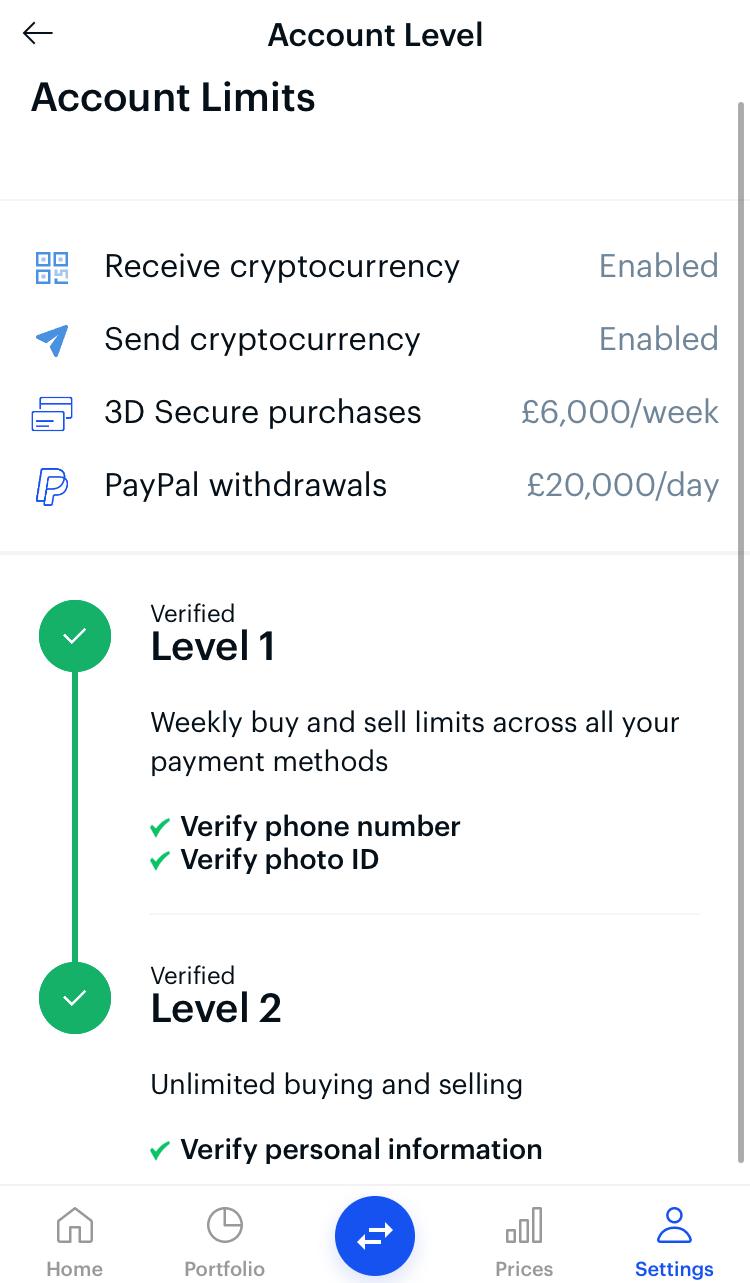
Task: Tap the Verify phone number item
Action: click(x=319, y=827)
